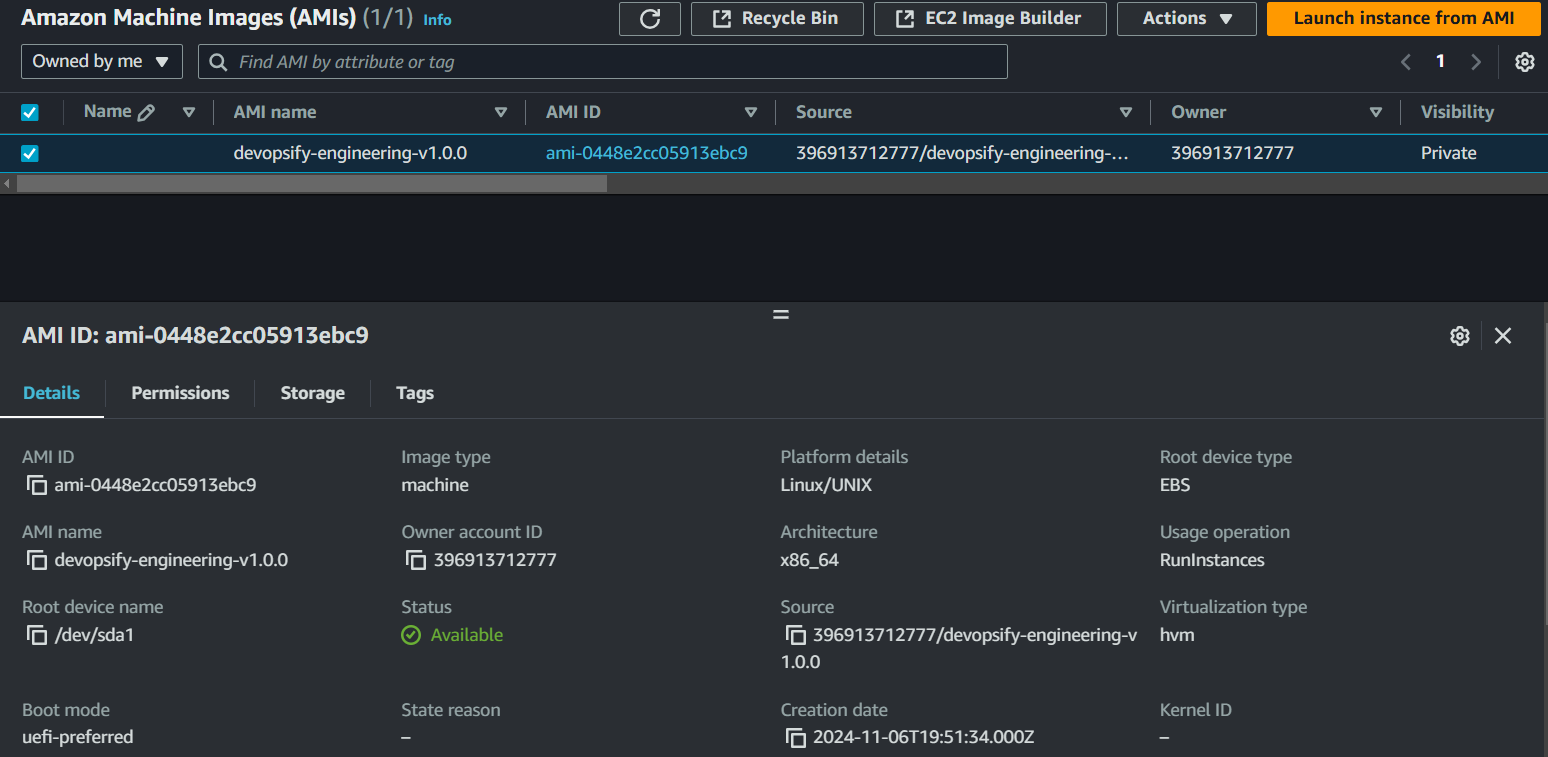
Task: Click the Visibility column header
Action: point(1457,112)
